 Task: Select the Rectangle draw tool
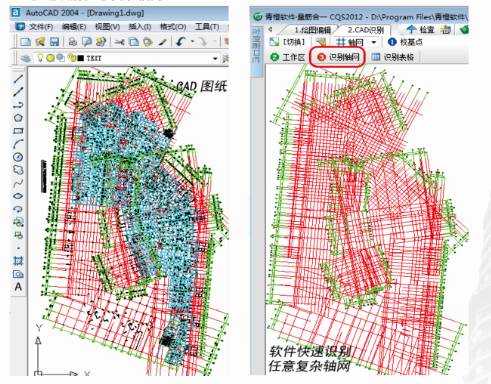coord(18,131)
